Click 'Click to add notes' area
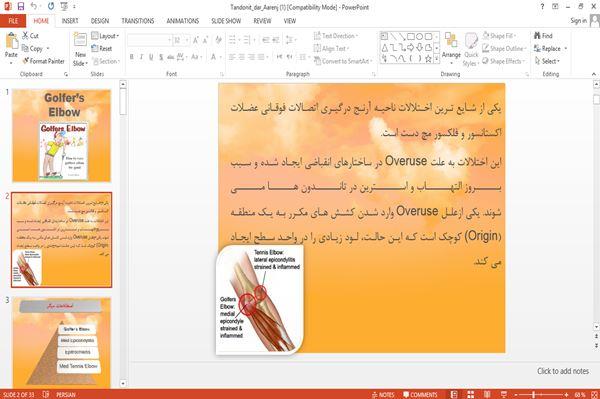This screenshot has width=600, height=399. point(562,371)
